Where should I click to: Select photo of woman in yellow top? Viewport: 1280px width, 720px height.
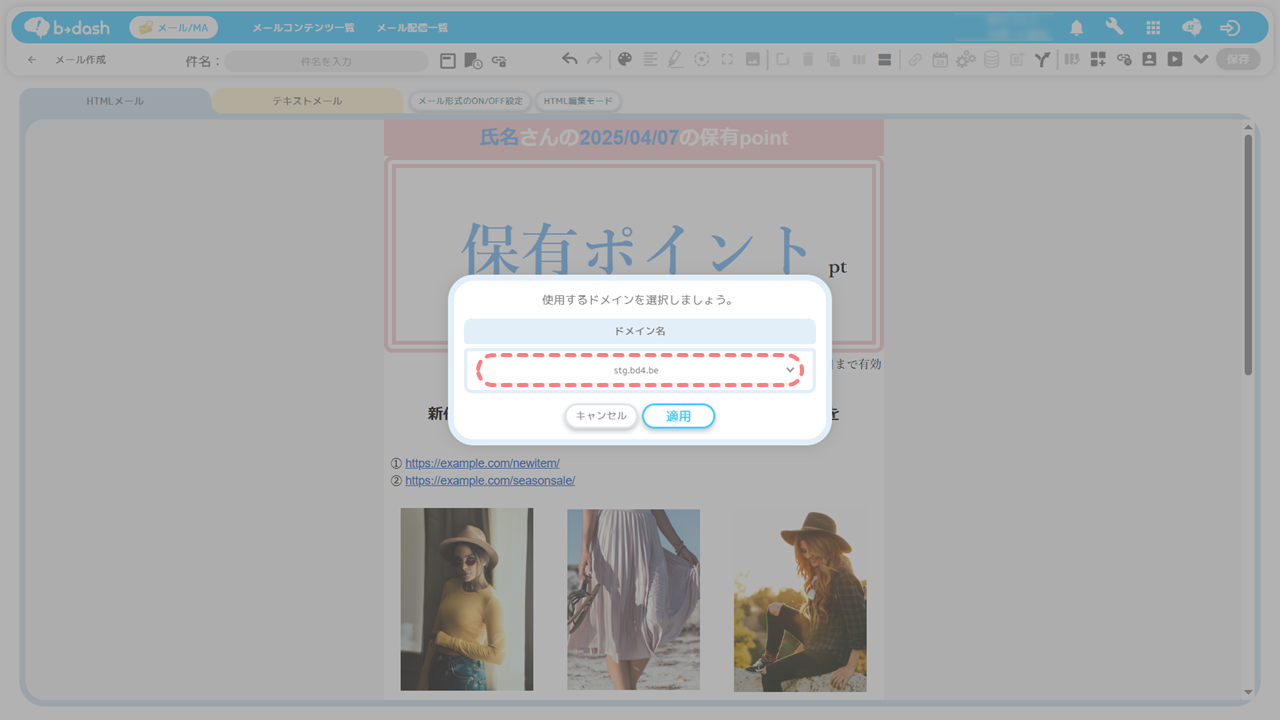tap(467, 599)
